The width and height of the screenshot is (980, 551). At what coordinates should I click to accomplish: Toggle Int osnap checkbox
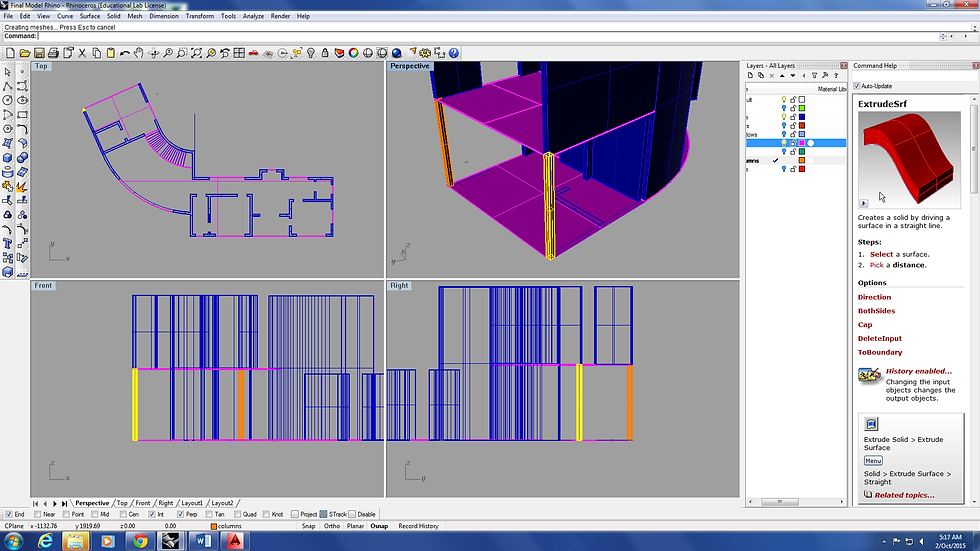click(x=152, y=514)
